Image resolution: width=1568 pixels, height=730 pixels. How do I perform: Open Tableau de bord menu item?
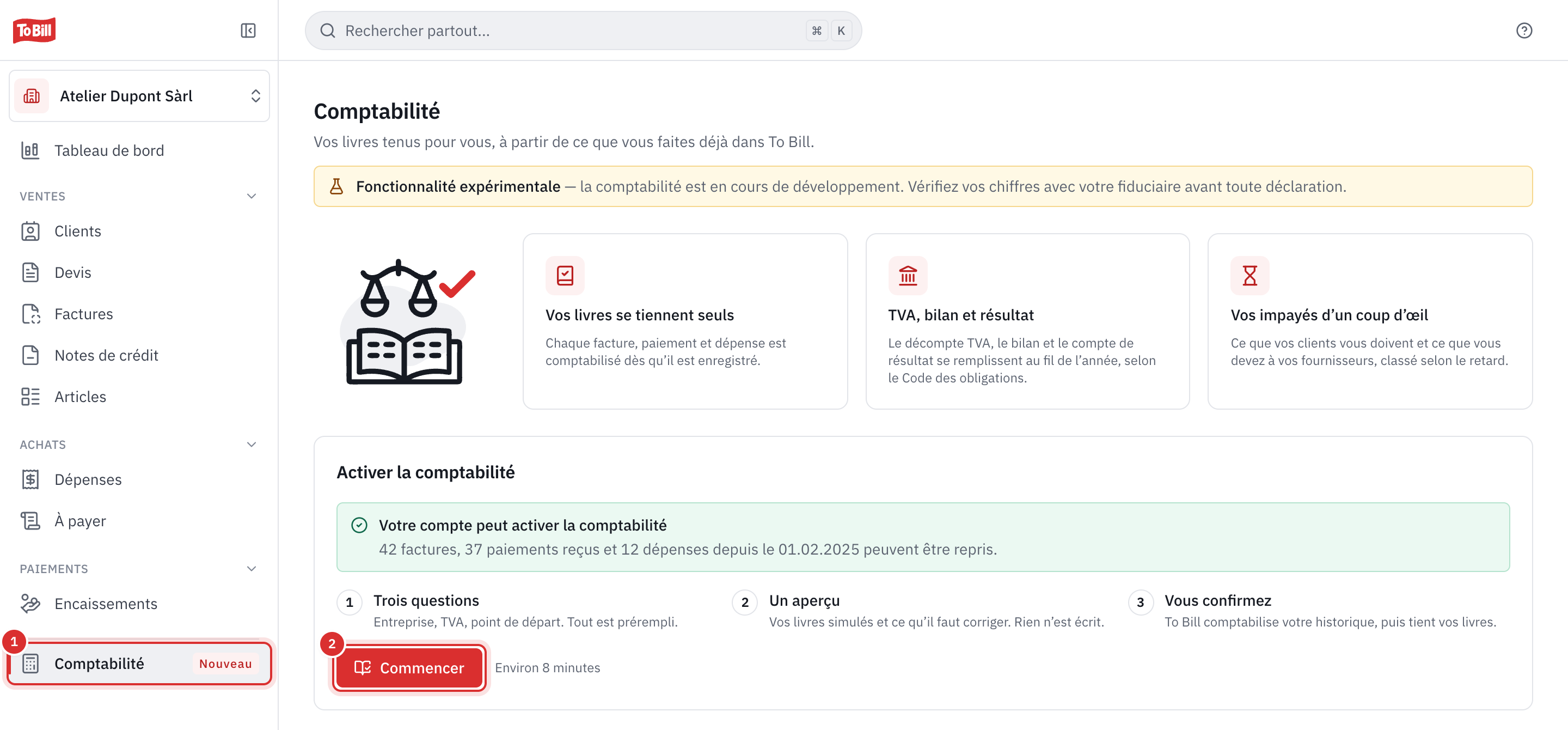(139, 150)
